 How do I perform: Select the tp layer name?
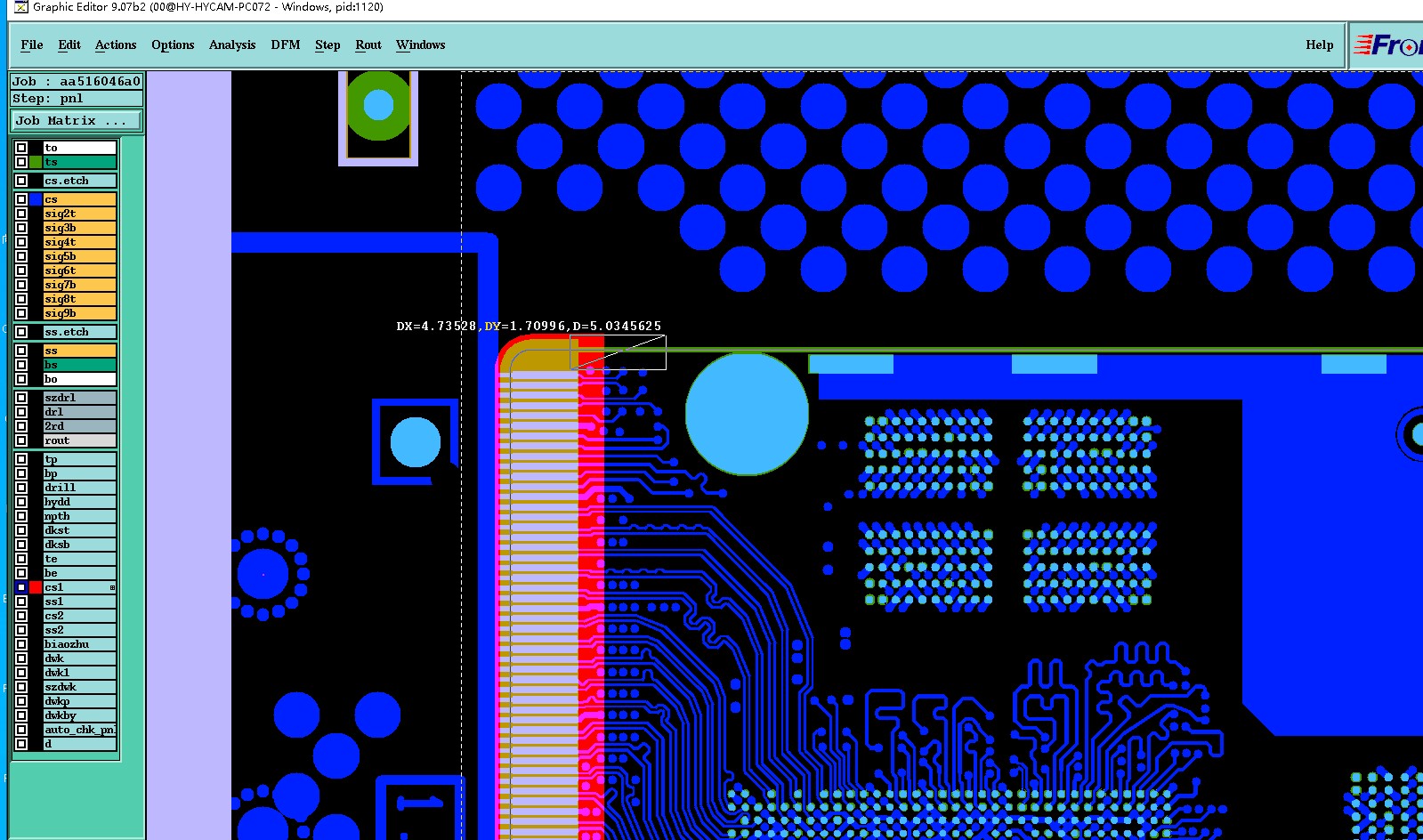tap(80, 459)
